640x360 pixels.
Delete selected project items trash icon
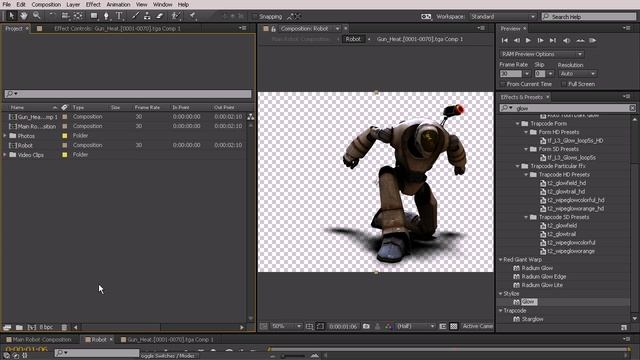64,327
